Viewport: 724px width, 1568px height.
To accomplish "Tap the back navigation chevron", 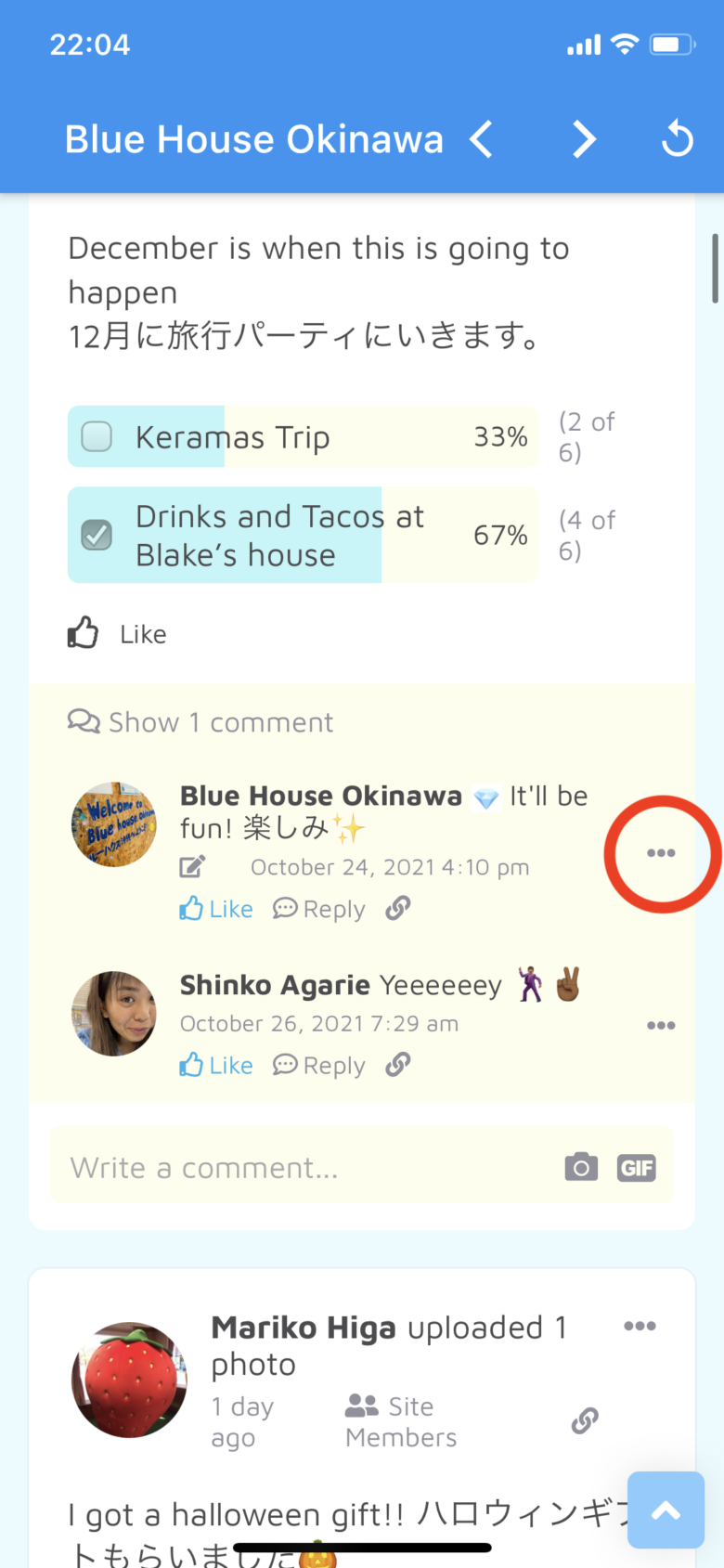I will tap(481, 140).
